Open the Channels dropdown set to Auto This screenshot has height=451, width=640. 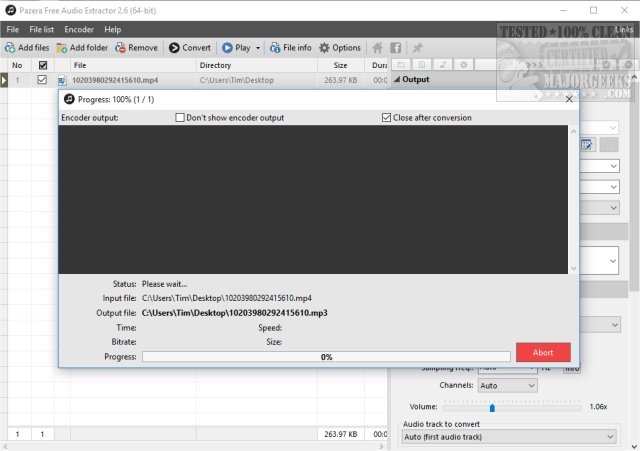tap(508, 385)
